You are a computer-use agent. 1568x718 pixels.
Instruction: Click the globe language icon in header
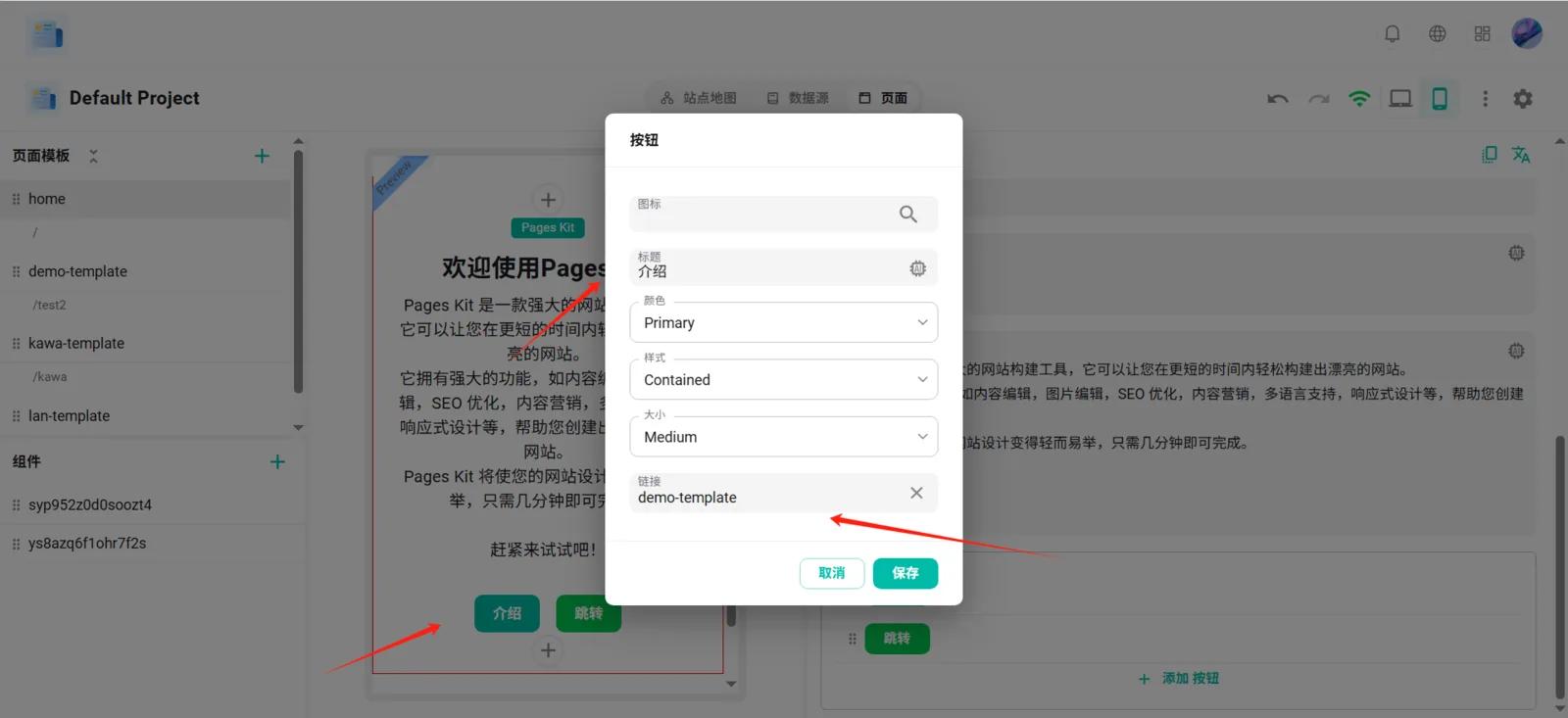pyautogui.click(x=1437, y=34)
